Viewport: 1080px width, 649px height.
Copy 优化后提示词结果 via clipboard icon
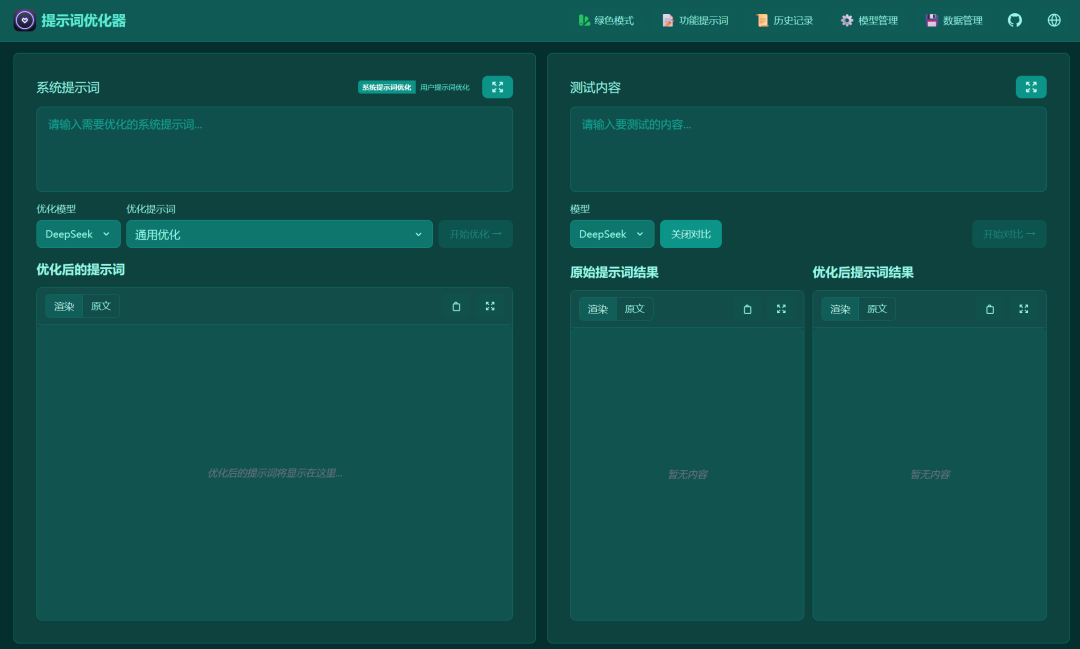(x=990, y=309)
